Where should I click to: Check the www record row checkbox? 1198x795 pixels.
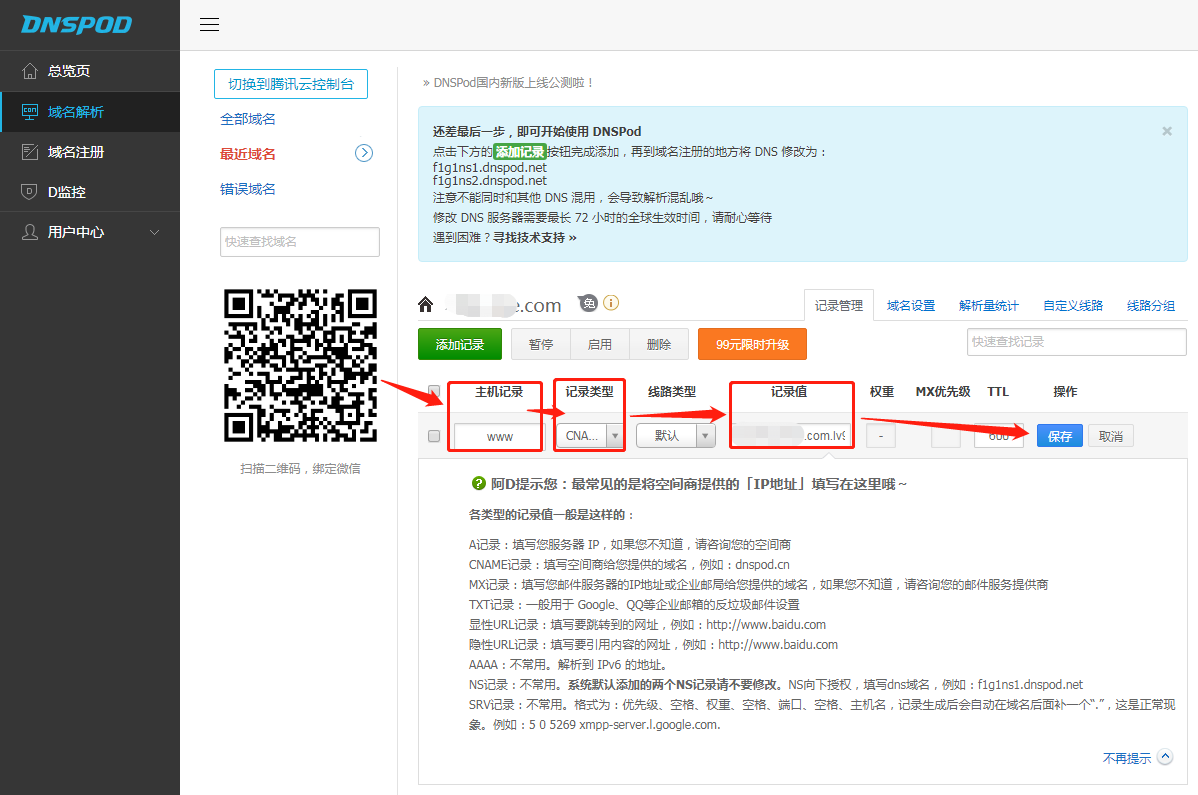coord(434,436)
